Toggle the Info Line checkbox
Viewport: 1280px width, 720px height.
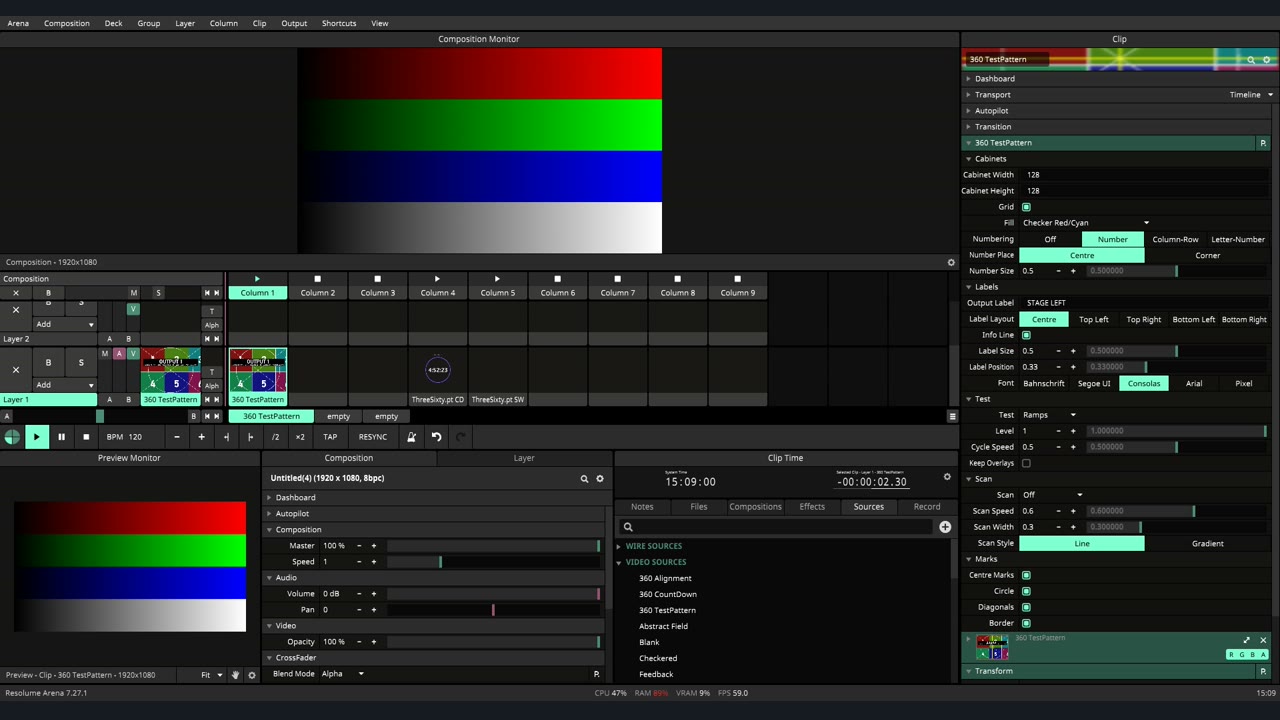tap(1026, 335)
